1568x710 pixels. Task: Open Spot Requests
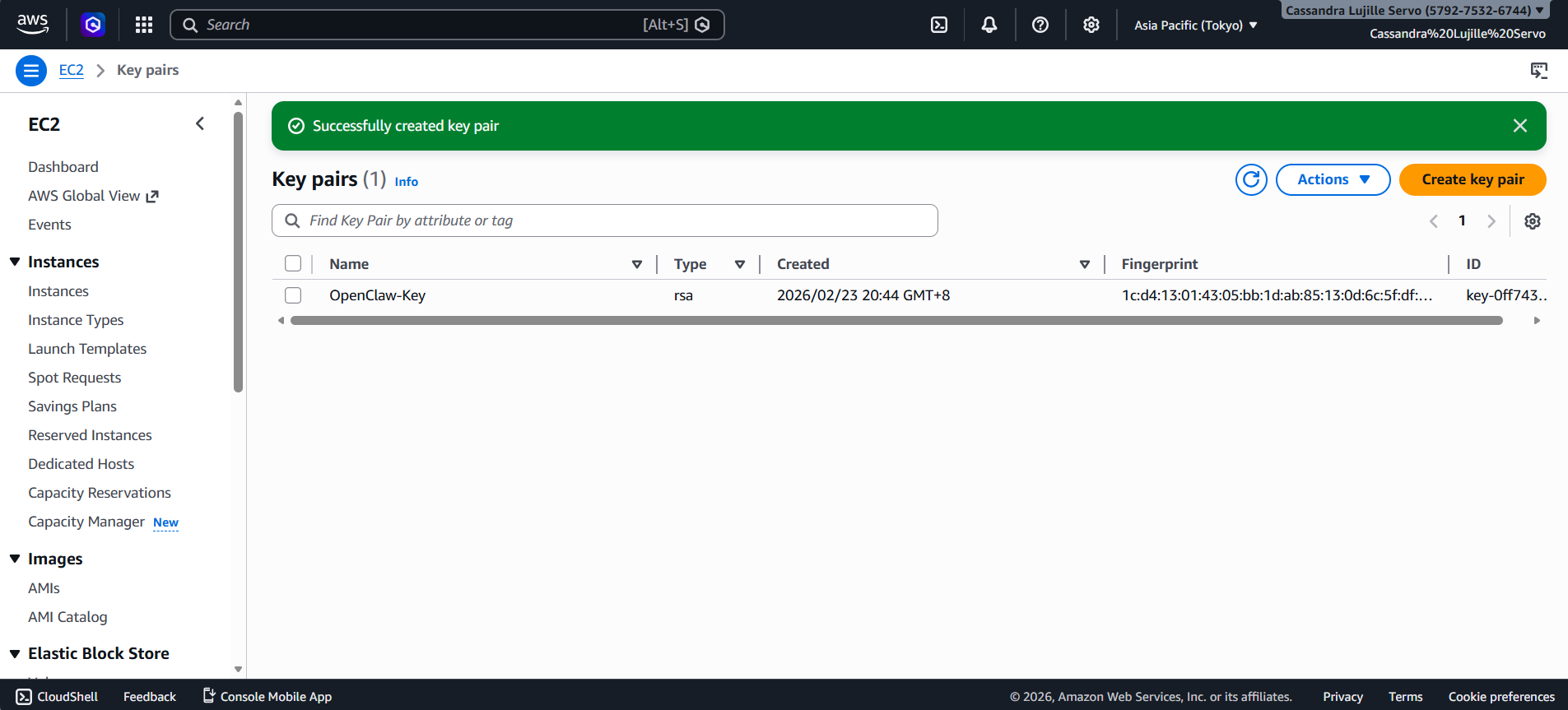pos(75,378)
